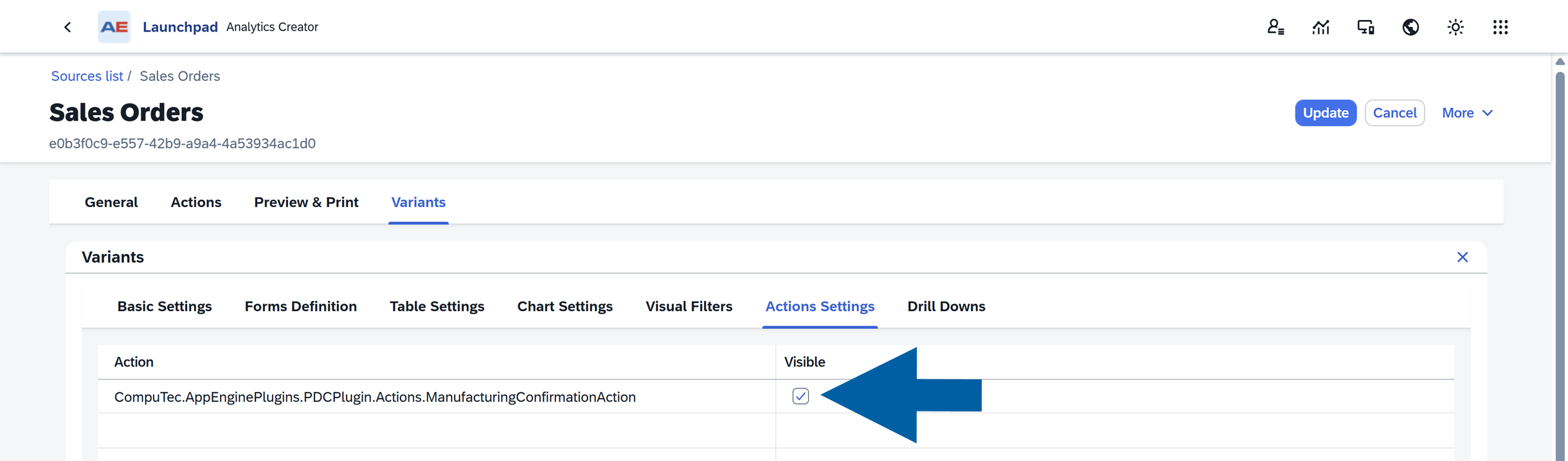Open the Drill Downs sub-tab
Image resolution: width=1568 pixels, height=461 pixels.
tap(946, 307)
